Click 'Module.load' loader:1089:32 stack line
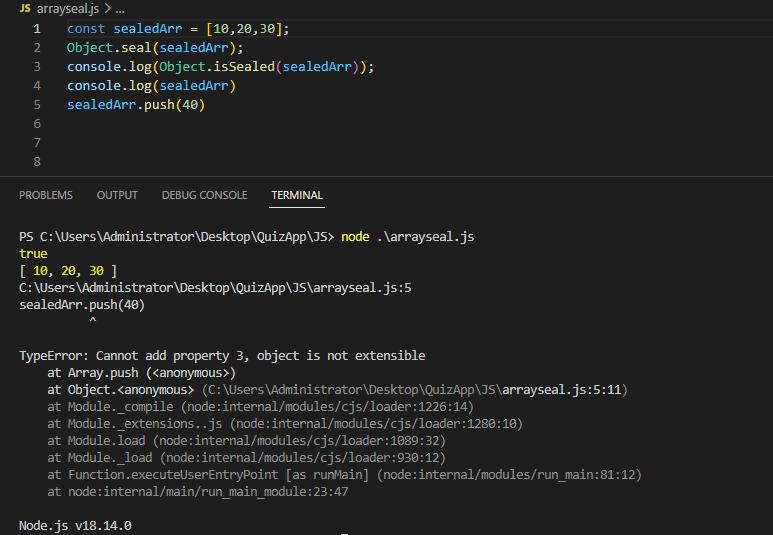The height and width of the screenshot is (535, 773). (246, 441)
